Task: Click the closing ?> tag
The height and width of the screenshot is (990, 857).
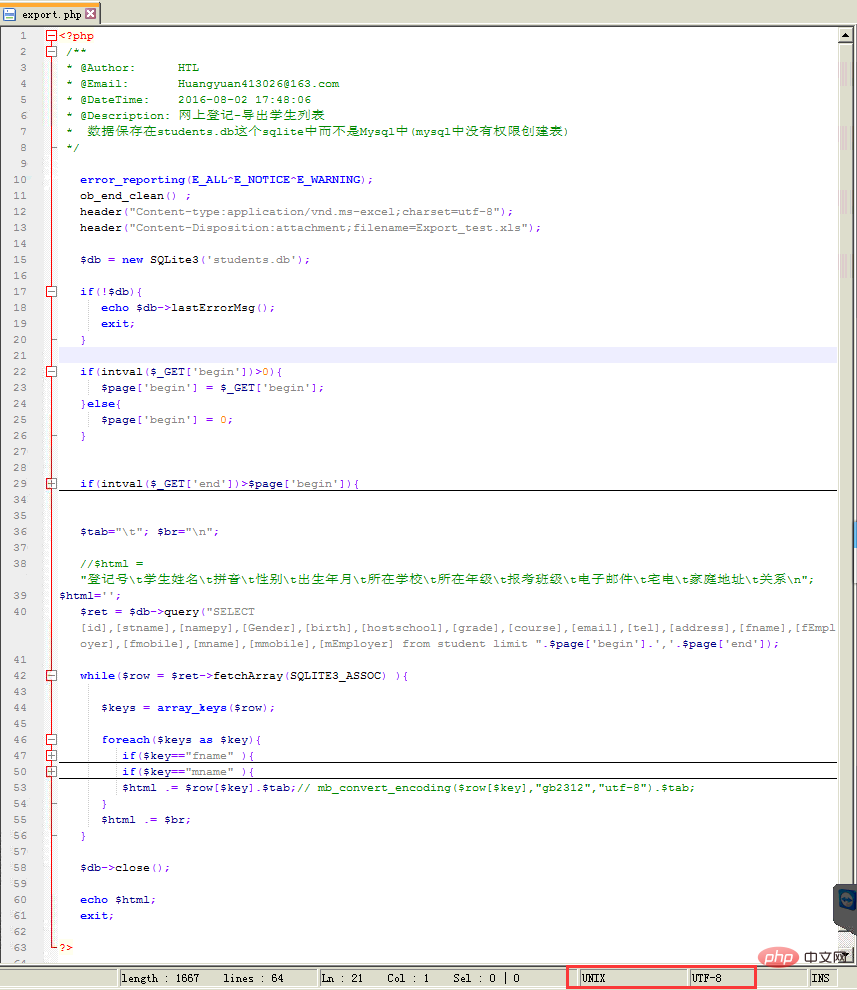Action: (x=66, y=947)
